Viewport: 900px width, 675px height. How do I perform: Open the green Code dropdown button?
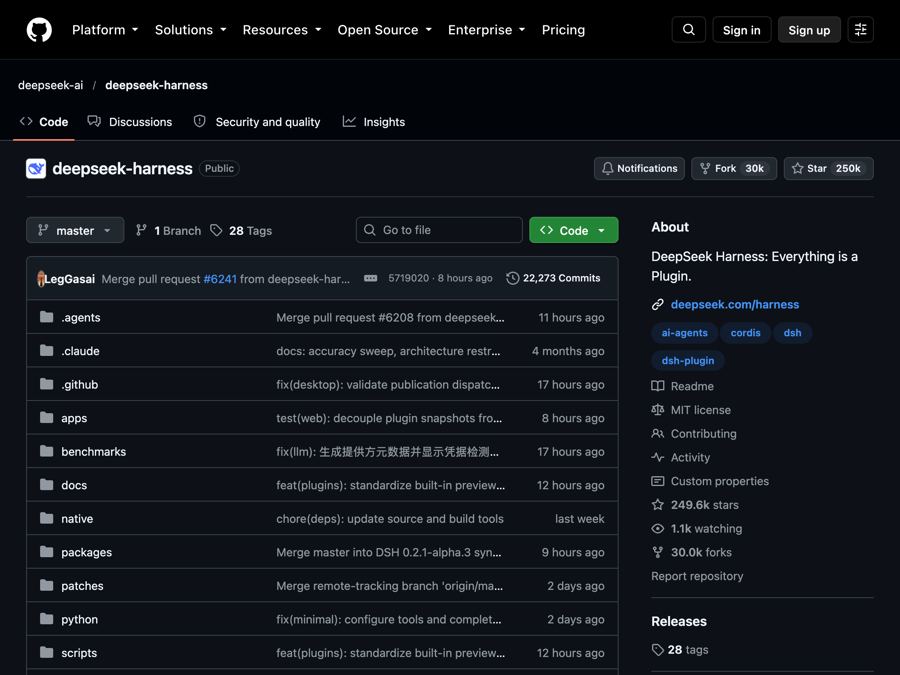(x=573, y=230)
